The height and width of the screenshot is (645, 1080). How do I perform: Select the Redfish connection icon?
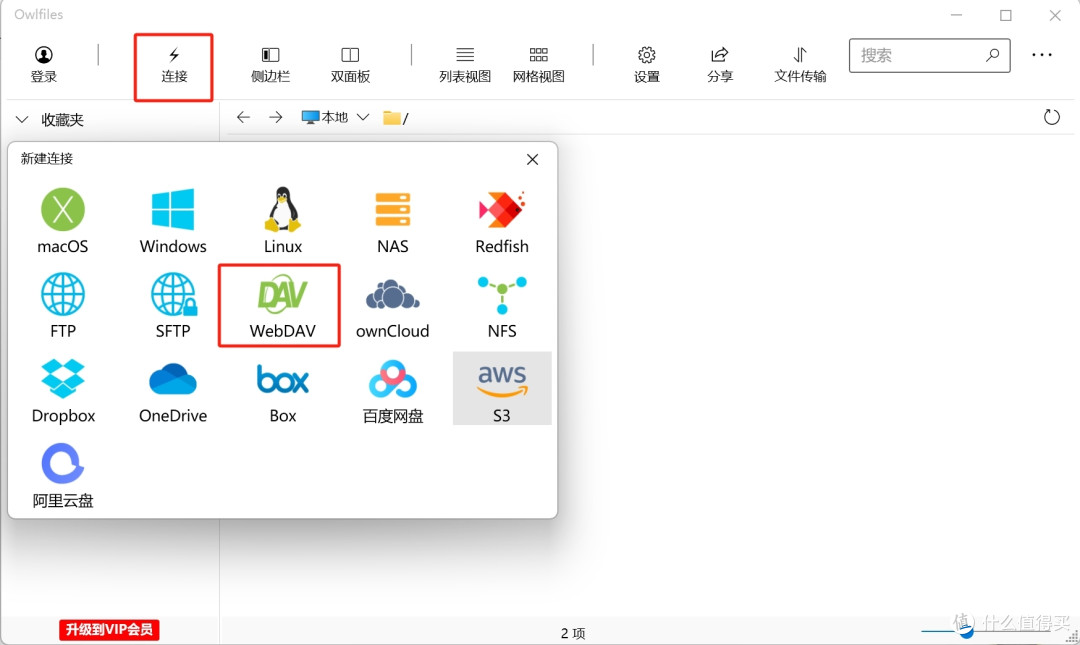coord(501,220)
